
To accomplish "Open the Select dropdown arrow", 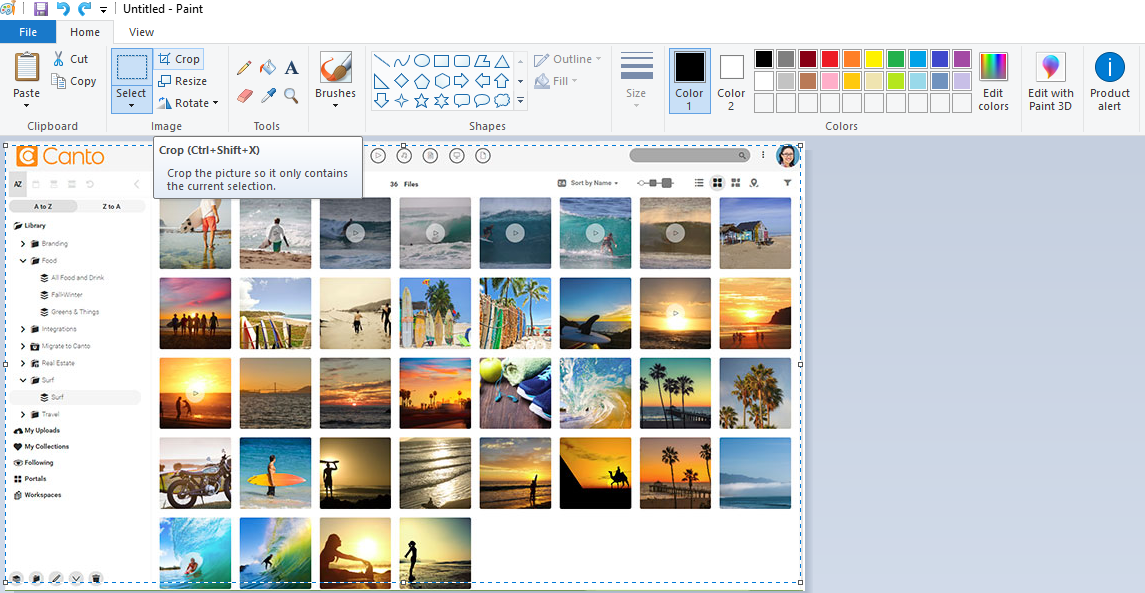I will (131, 105).
